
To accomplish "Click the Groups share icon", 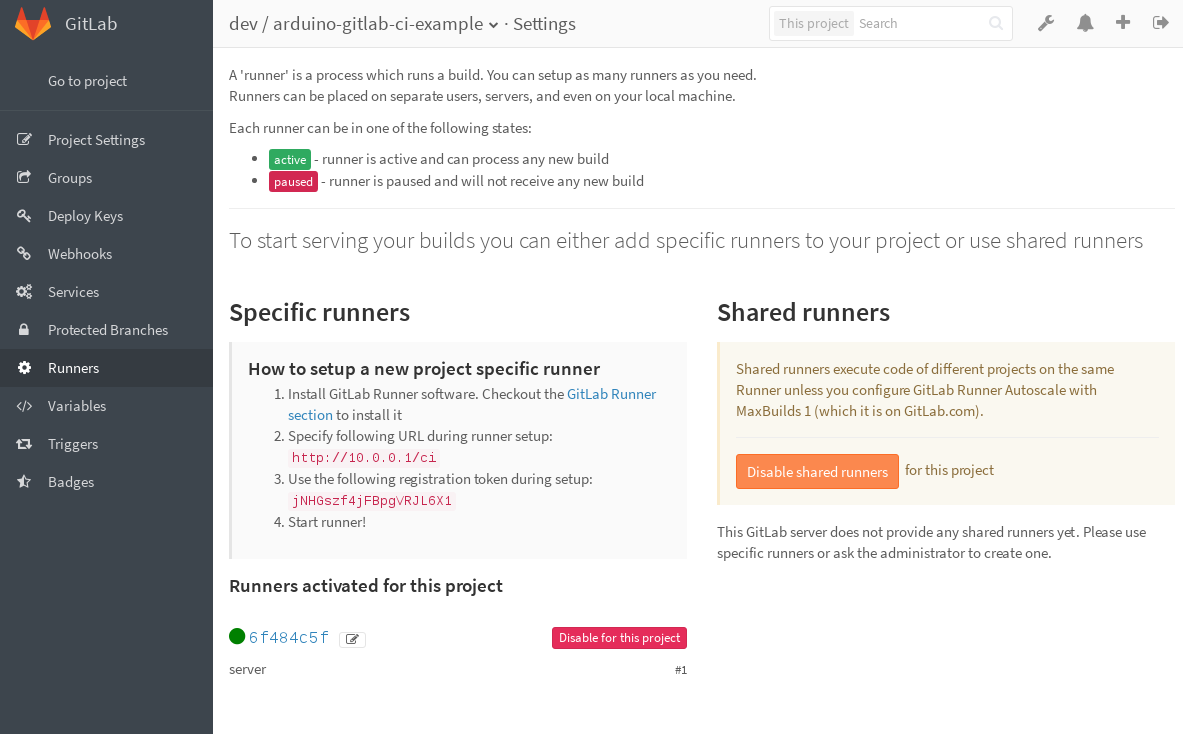I will tap(24, 177).
